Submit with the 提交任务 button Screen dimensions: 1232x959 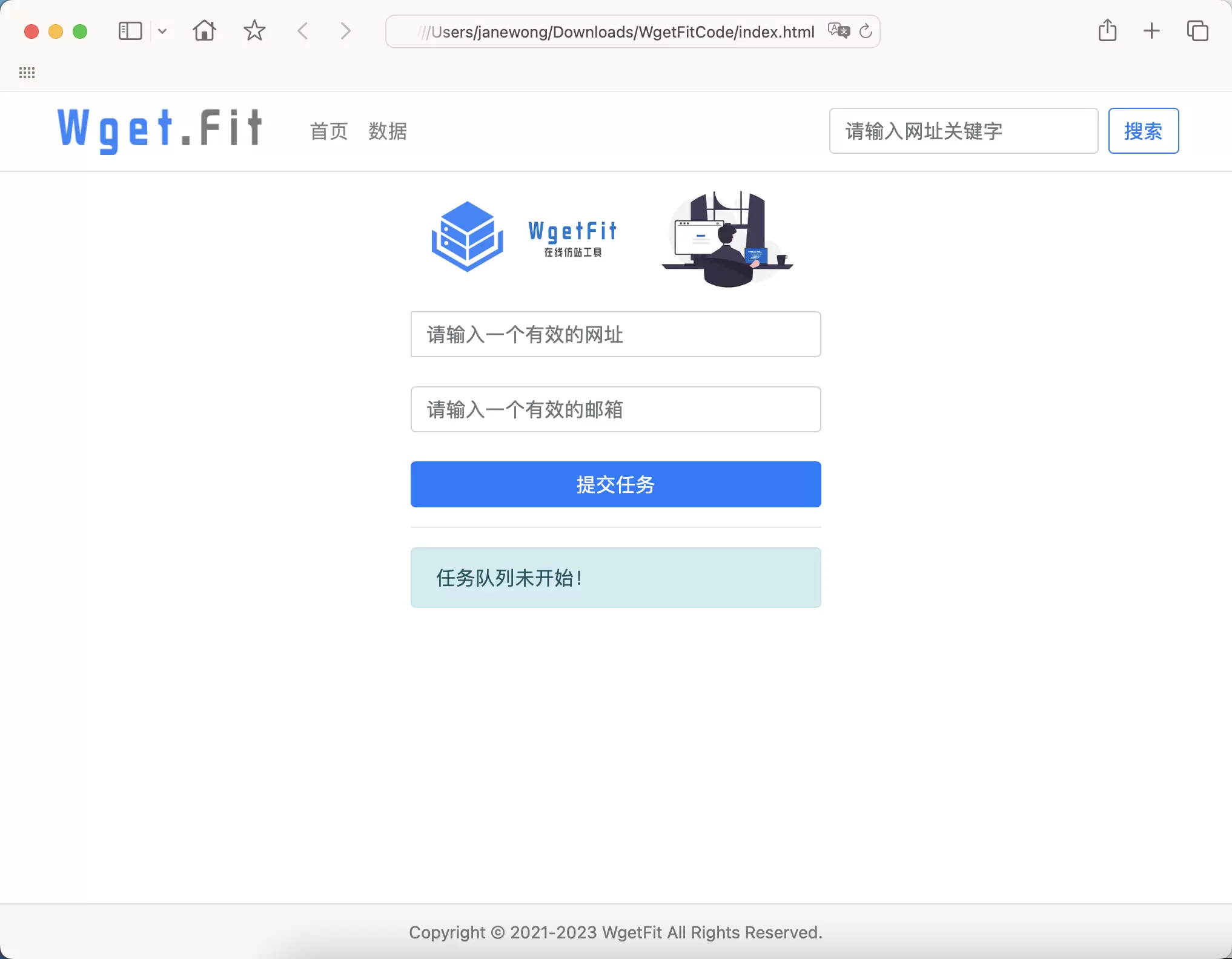[x=615, y=484]
